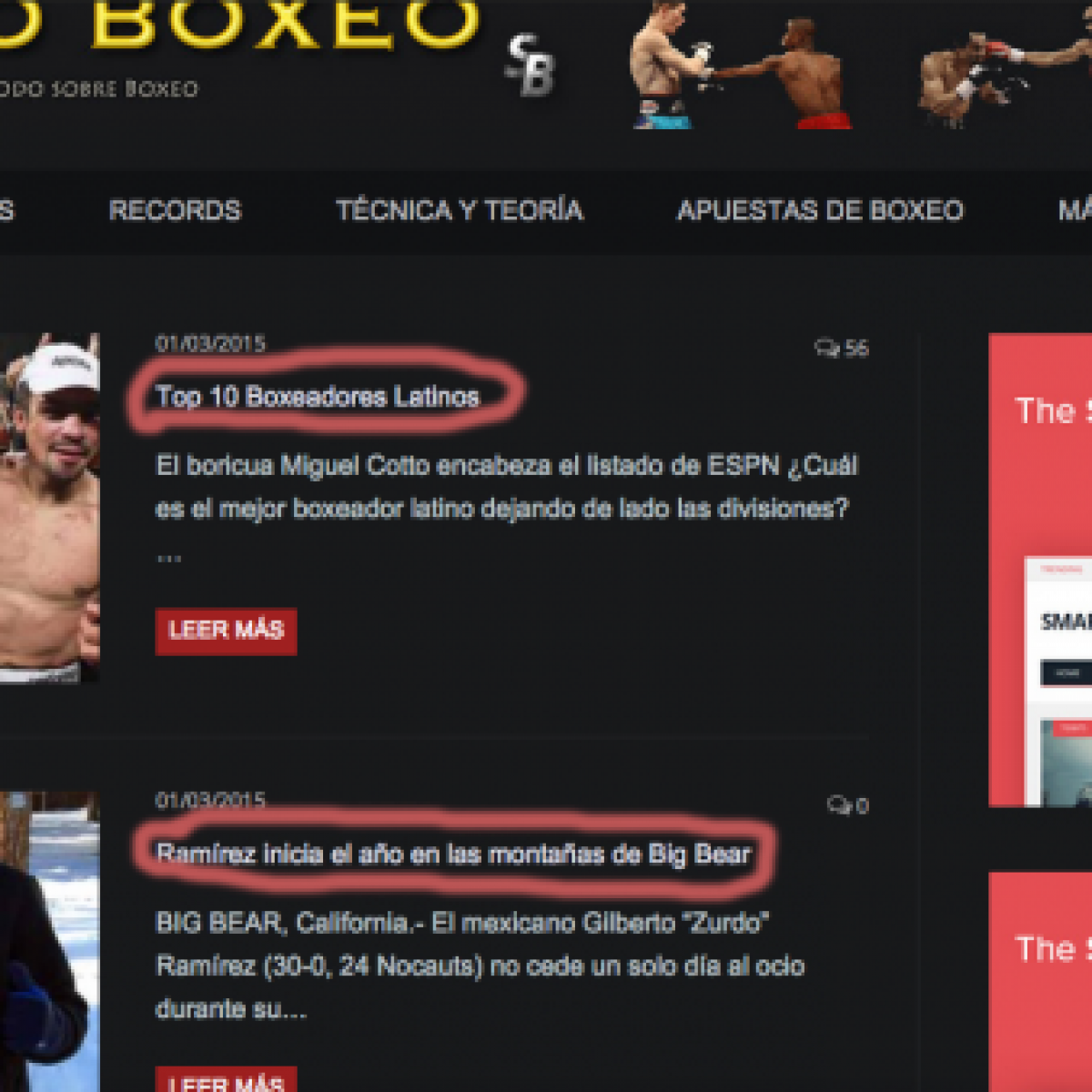Click the comment bubble icon showing 0
This screenshot has width=1092, height=1092.
click(x=838, y=805)
